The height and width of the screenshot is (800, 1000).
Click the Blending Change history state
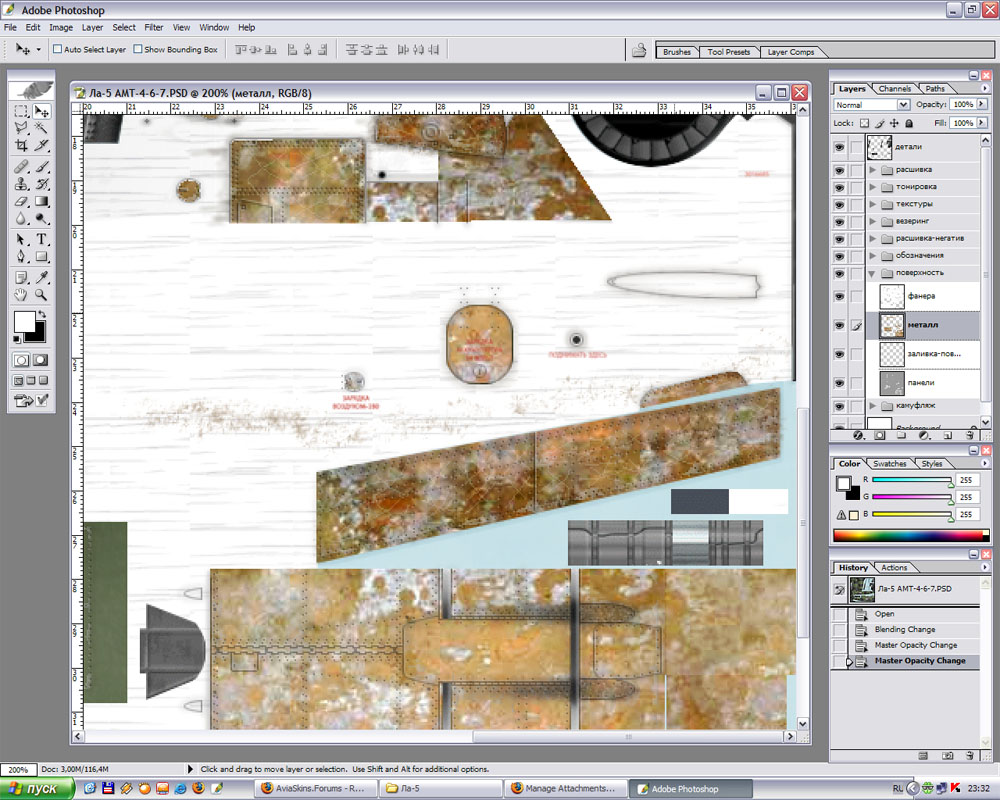[905, 630]
